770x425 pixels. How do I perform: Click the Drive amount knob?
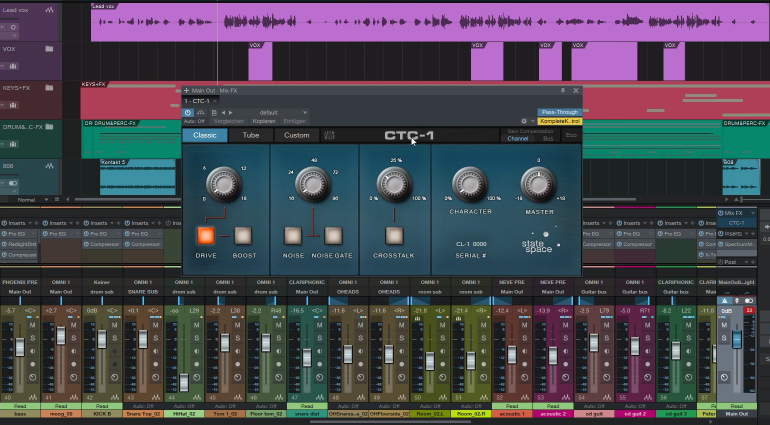(x=224, y=184)
